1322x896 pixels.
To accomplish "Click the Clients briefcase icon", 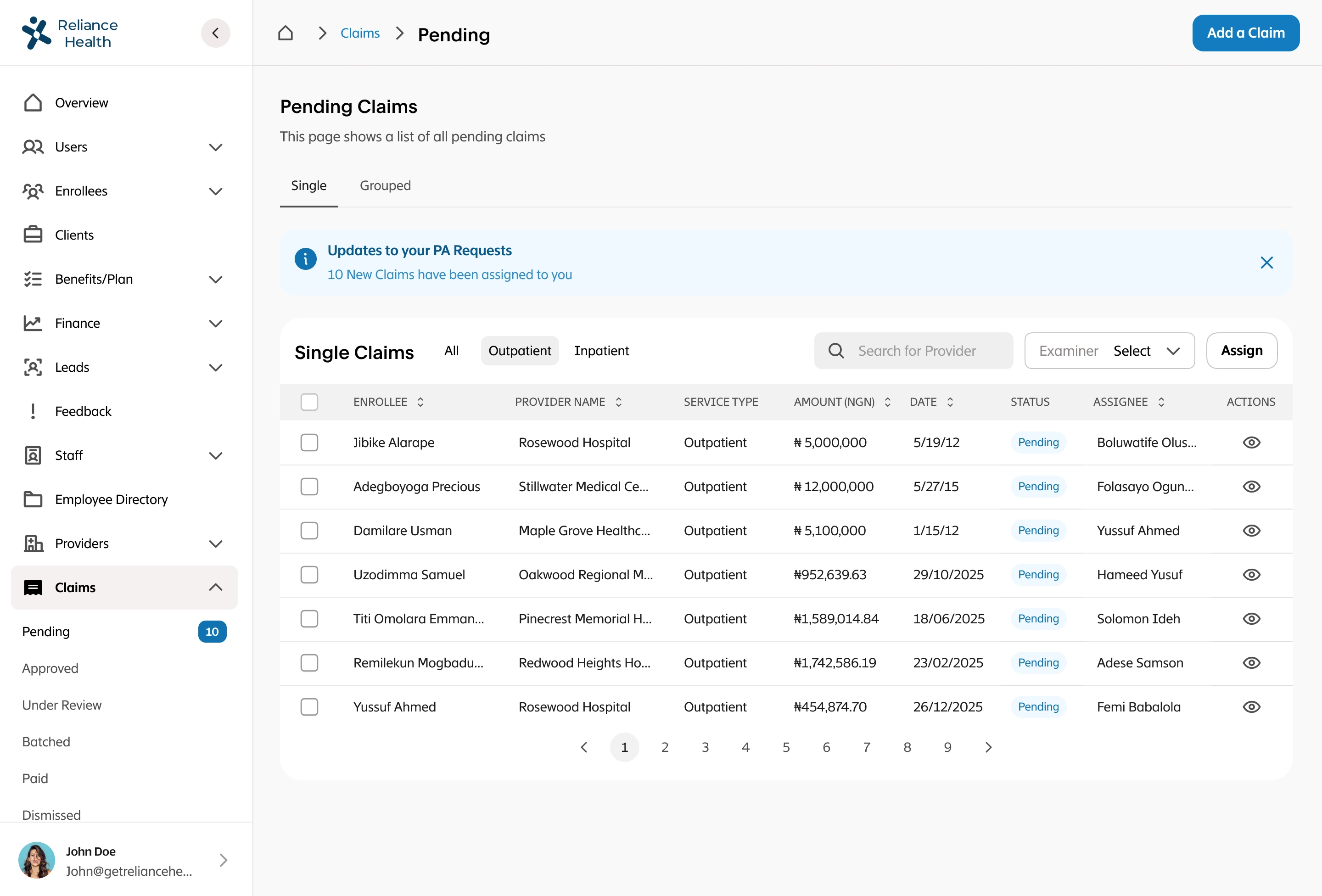I will coord(33,235).
